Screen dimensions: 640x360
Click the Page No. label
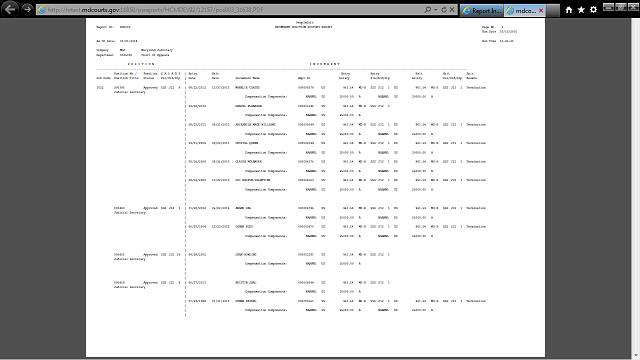coord(489,27)
